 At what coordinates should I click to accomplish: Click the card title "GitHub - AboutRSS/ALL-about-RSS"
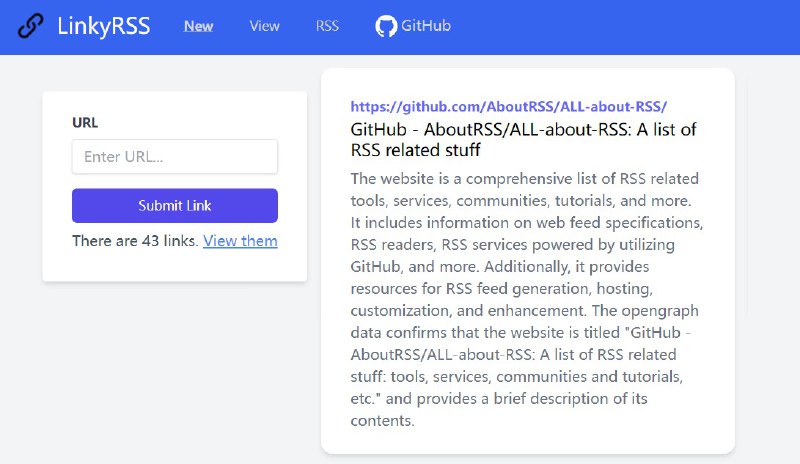[x=523, y=140]
